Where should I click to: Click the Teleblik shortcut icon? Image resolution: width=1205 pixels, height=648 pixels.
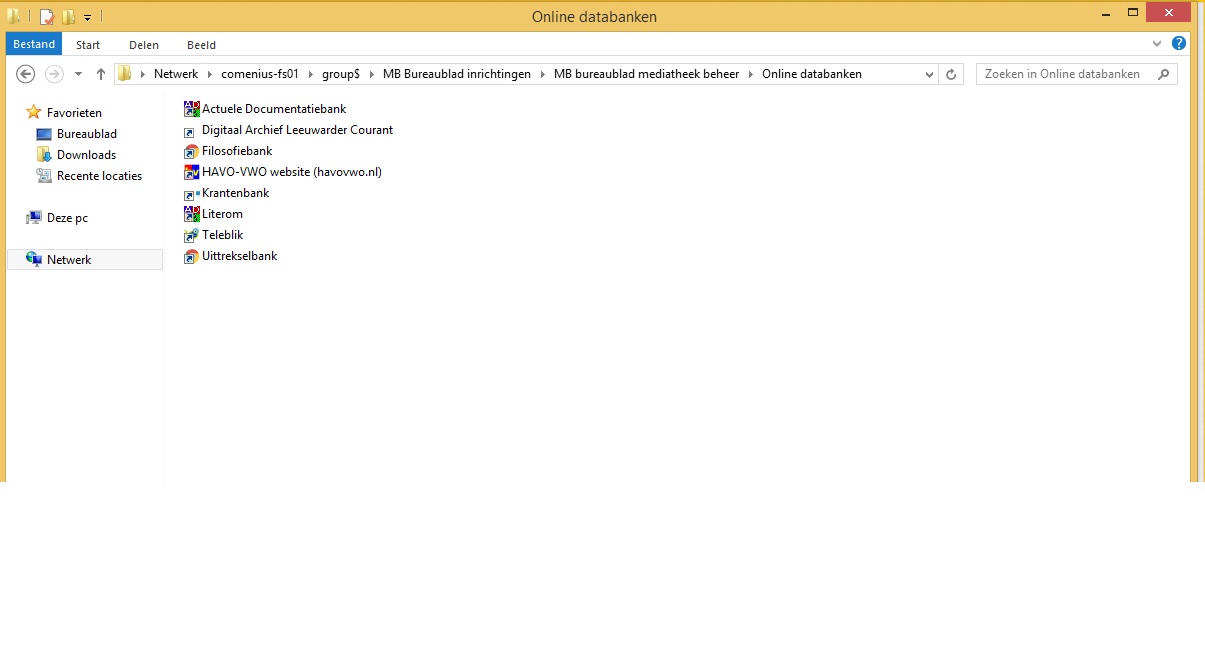coord(192,235)
